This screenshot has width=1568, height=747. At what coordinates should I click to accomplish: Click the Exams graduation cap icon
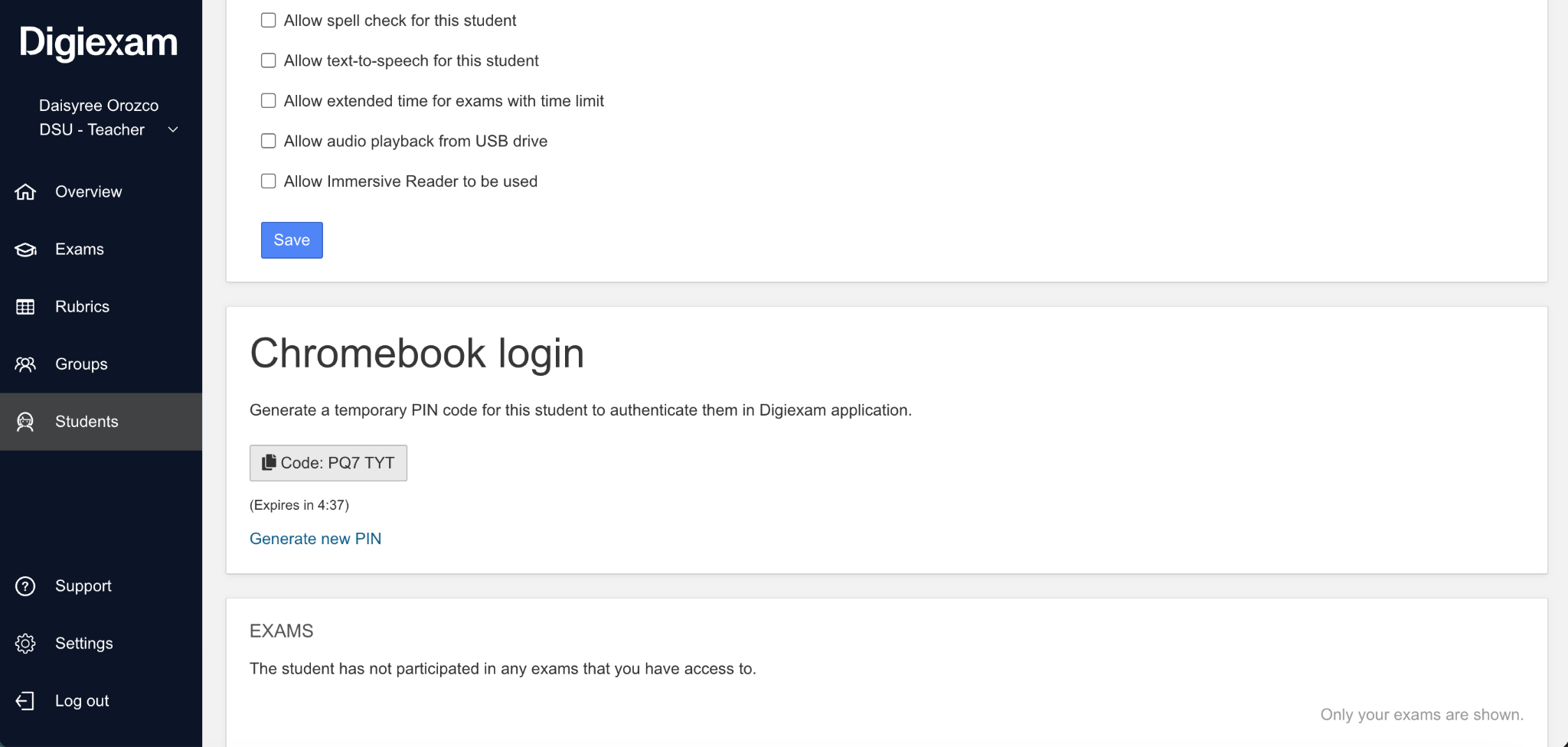pyautogui.click(x=25, y=250)
